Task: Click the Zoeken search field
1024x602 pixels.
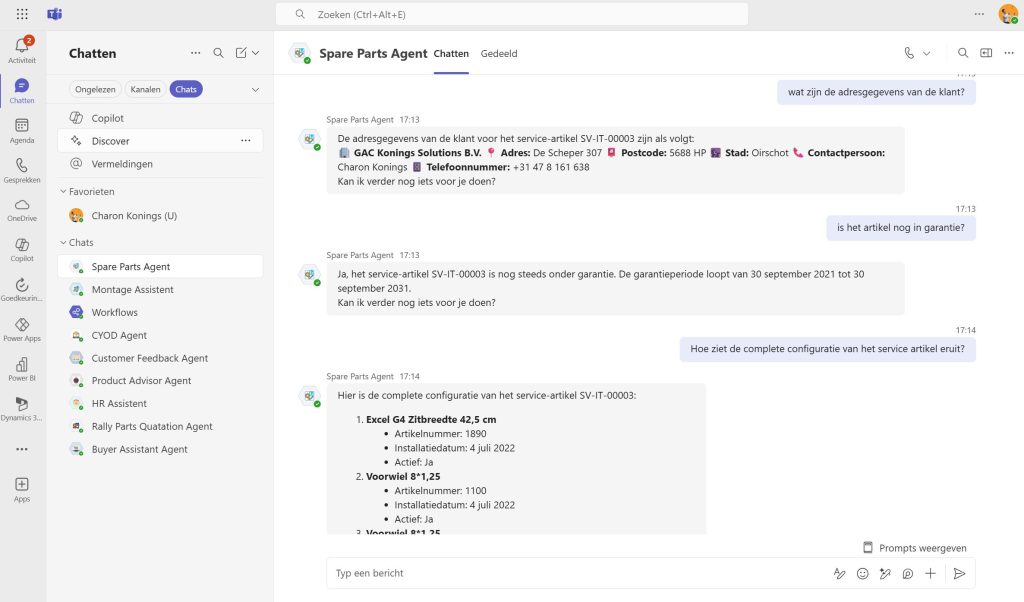Action: pos(512,14)
